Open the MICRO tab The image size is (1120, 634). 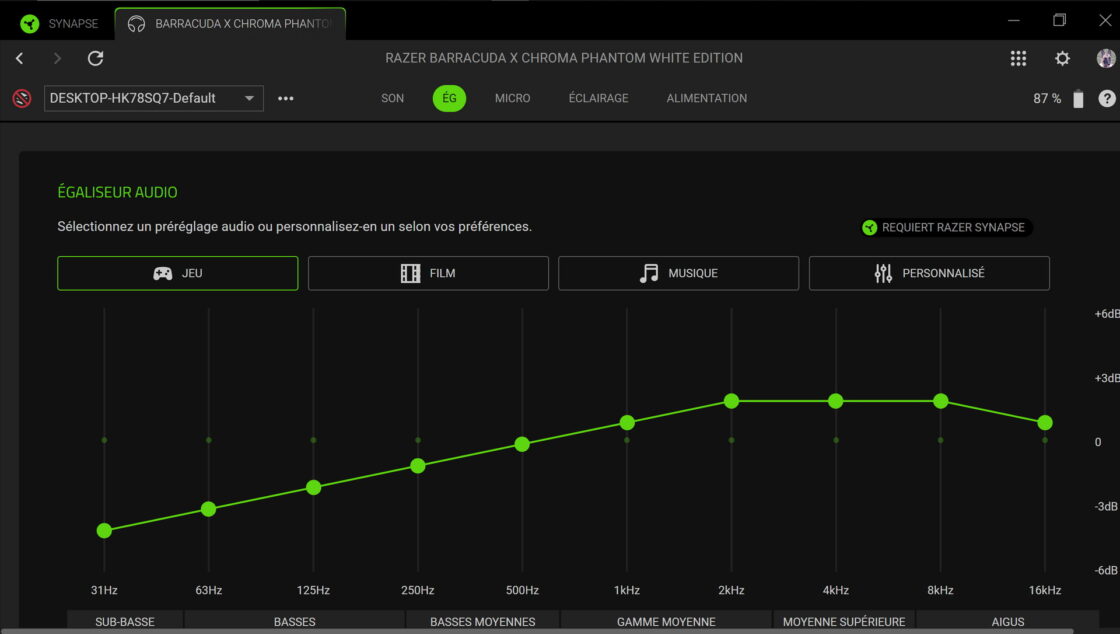[512, 98]
